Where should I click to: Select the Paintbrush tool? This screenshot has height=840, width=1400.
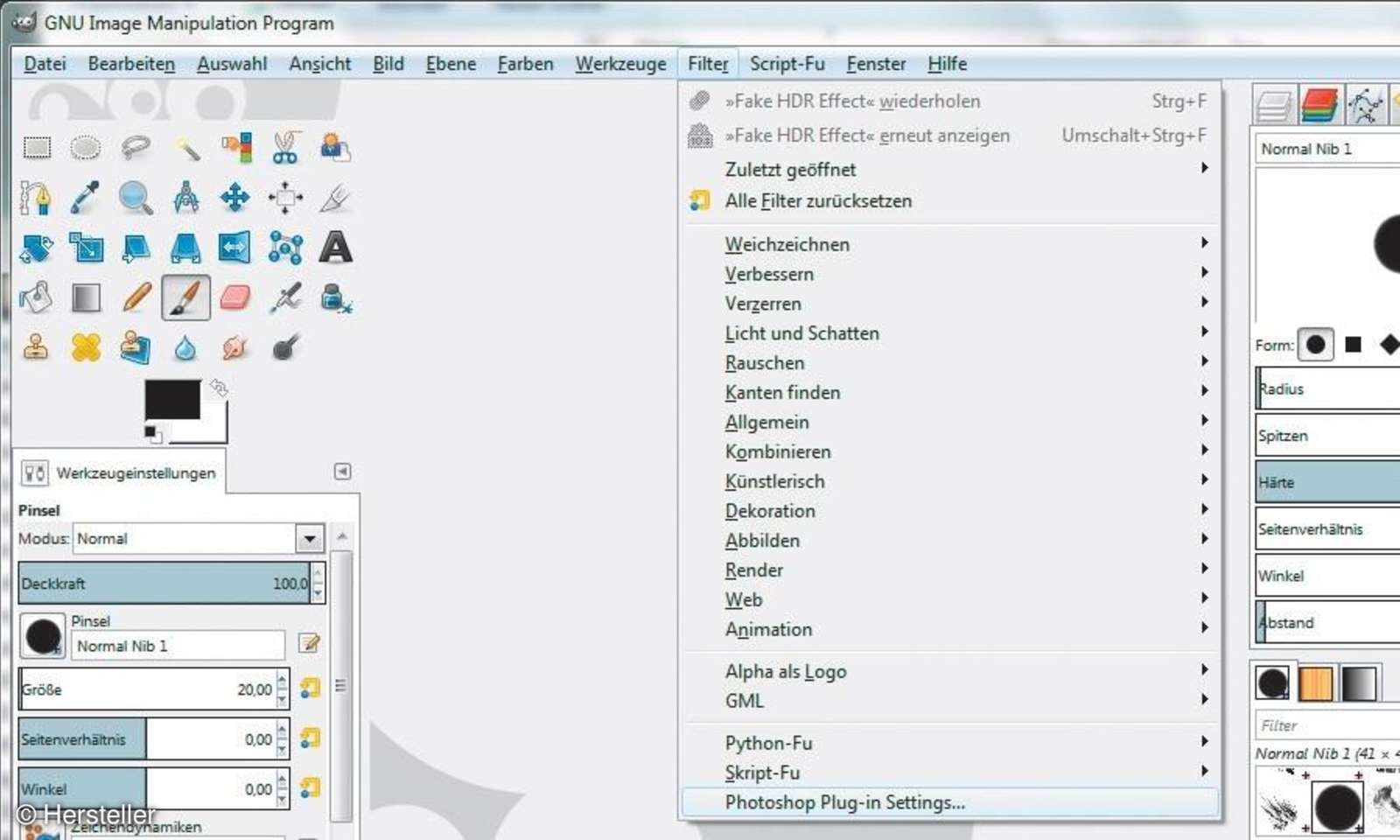coord(185,297)
